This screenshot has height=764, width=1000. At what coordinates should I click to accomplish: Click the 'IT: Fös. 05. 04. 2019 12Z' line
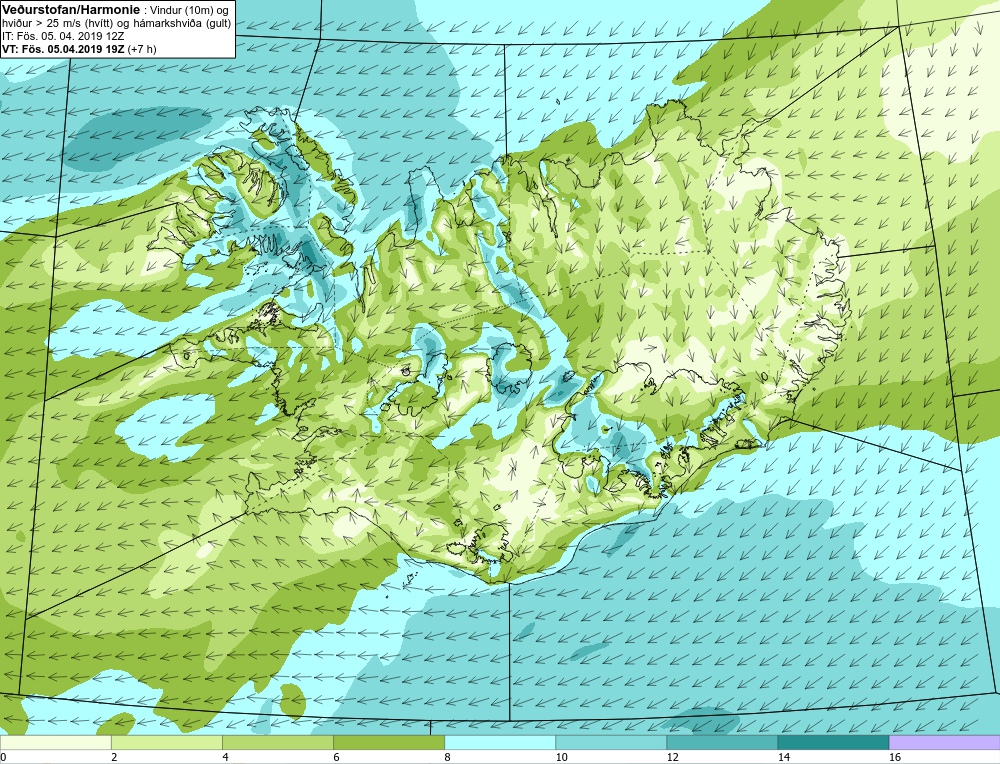(63, 36)
